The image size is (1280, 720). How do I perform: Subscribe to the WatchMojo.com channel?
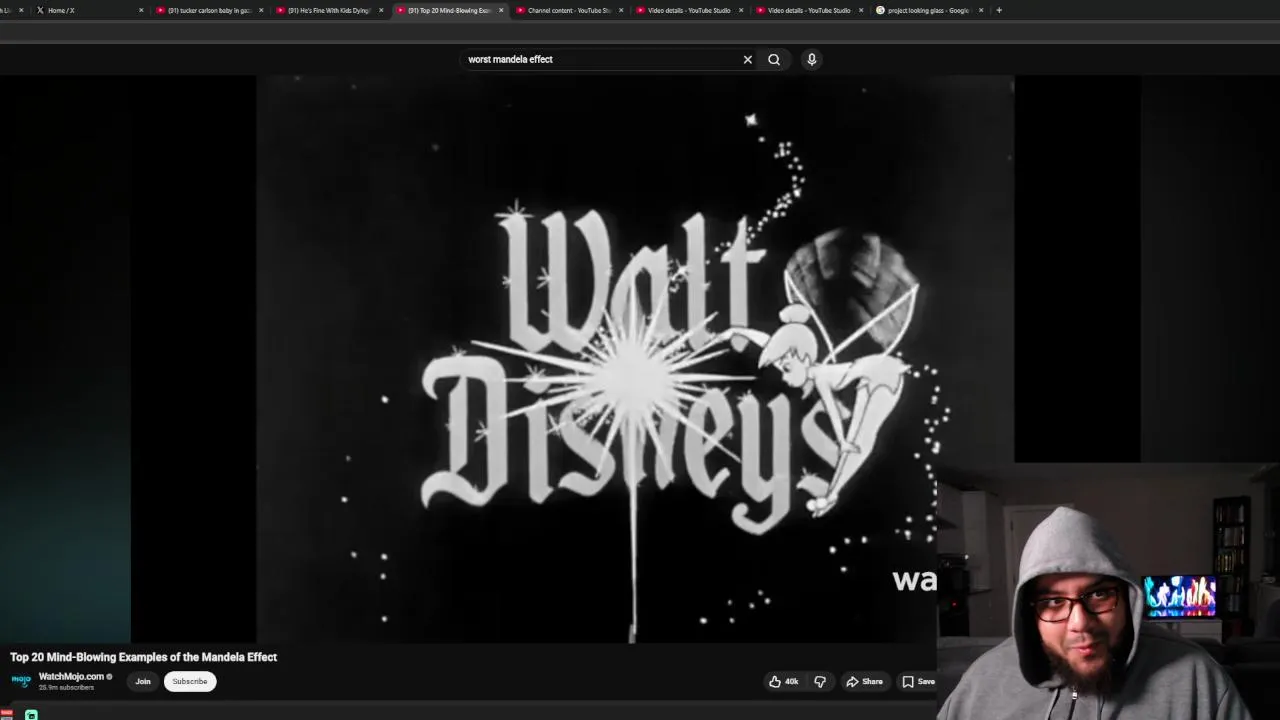[x=189, y=681]
